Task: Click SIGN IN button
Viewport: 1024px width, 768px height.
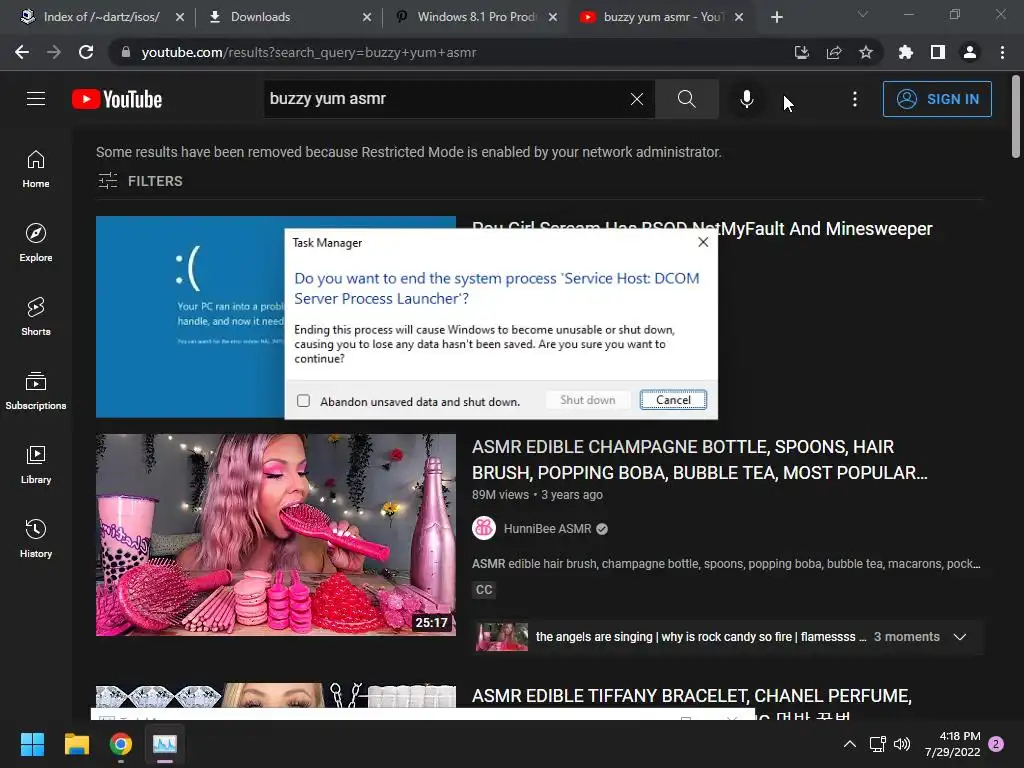Action: point(937,99)
